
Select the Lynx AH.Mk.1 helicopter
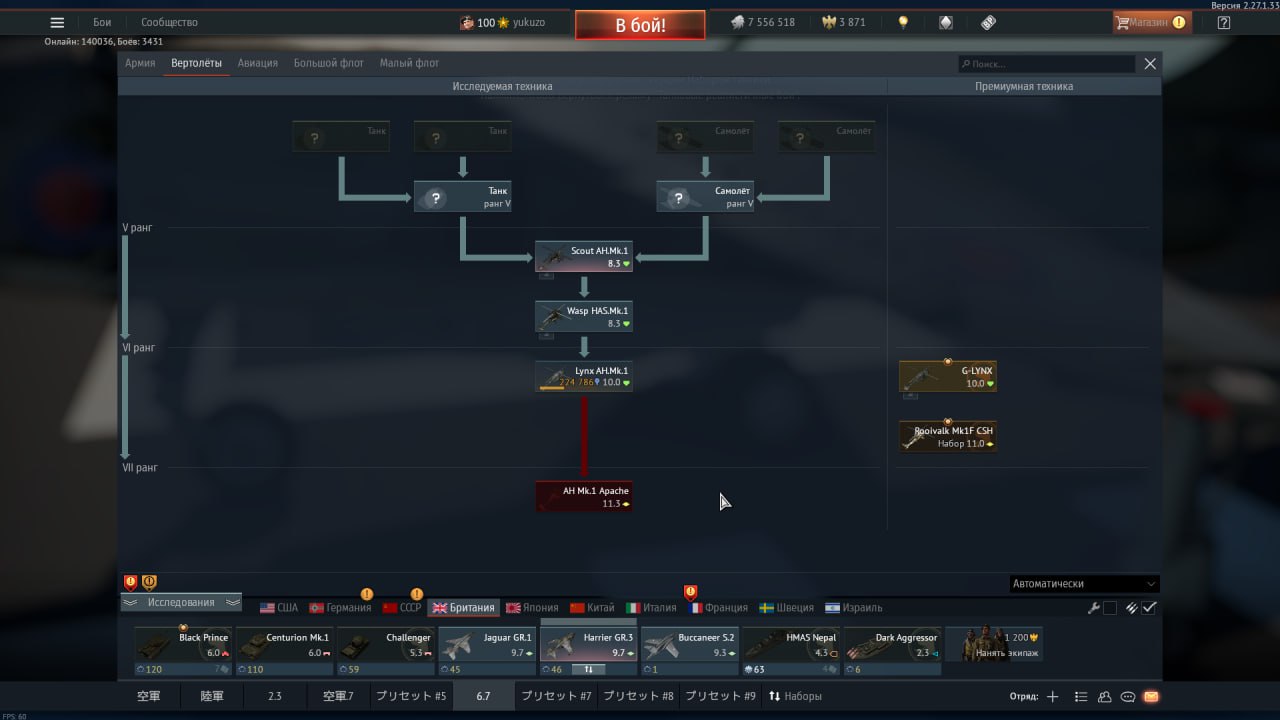coord(584,376)
